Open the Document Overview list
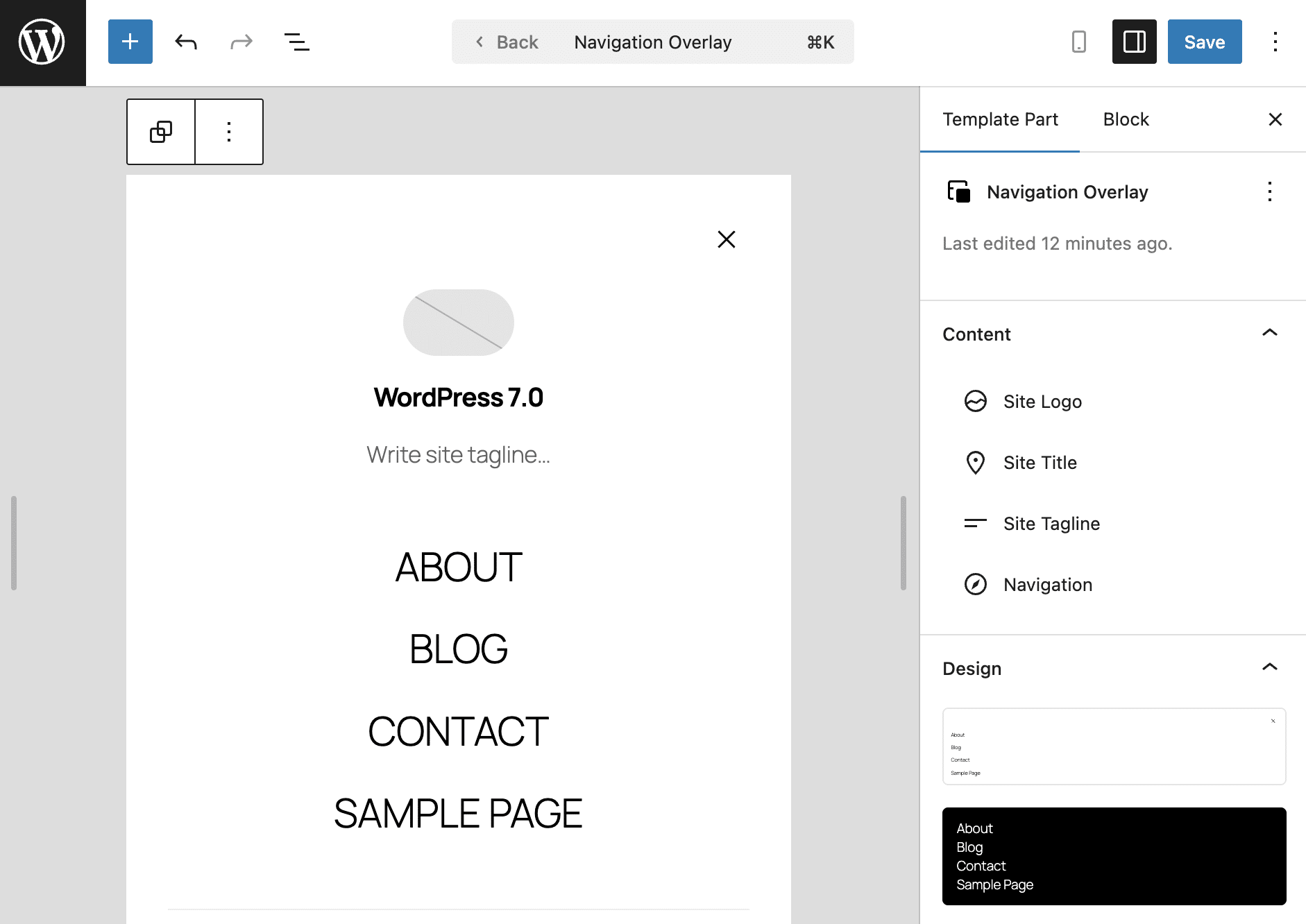The image size is (1306, 924). (296, 42)
